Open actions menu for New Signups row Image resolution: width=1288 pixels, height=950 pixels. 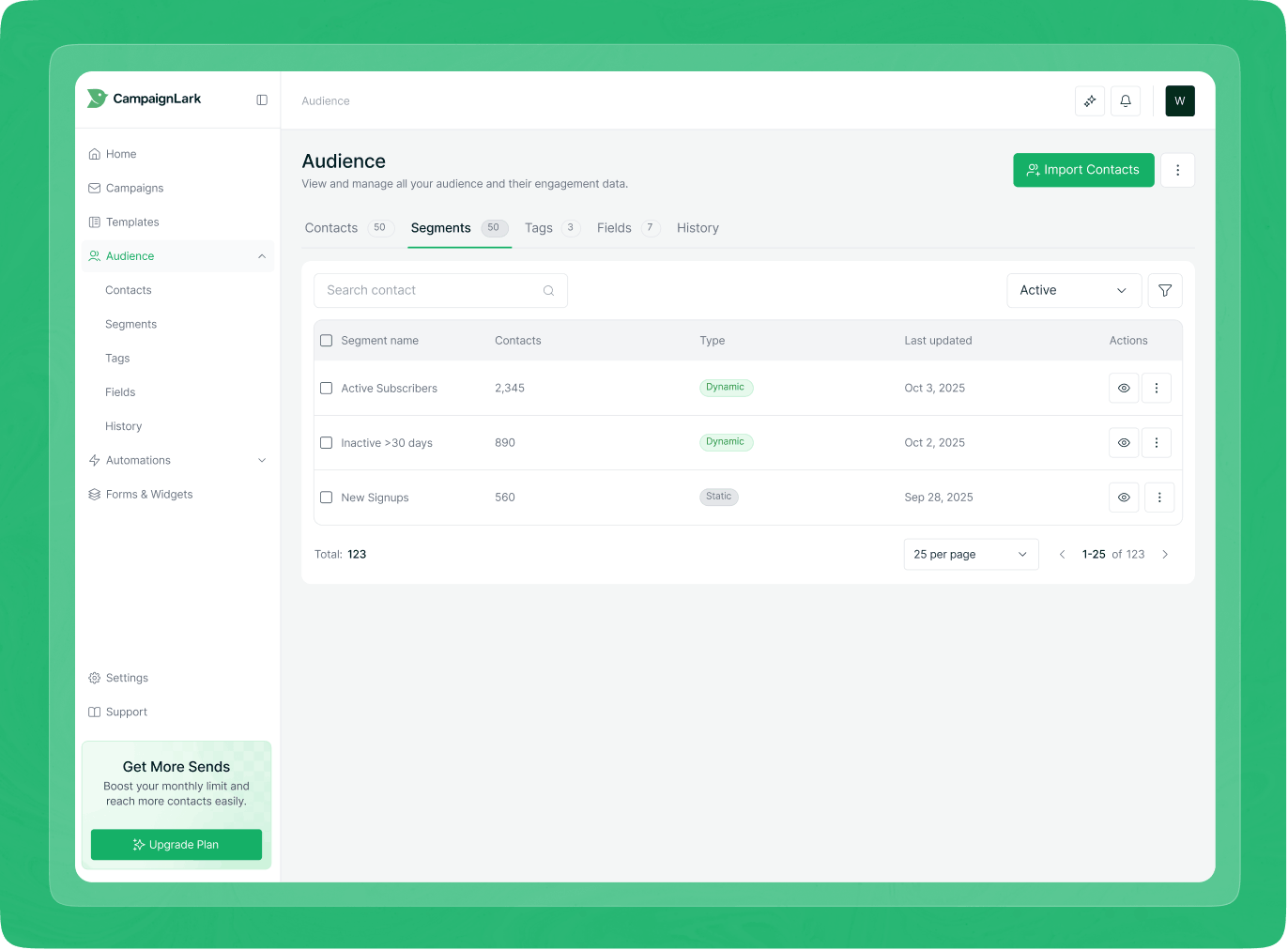pos(1159,498)
